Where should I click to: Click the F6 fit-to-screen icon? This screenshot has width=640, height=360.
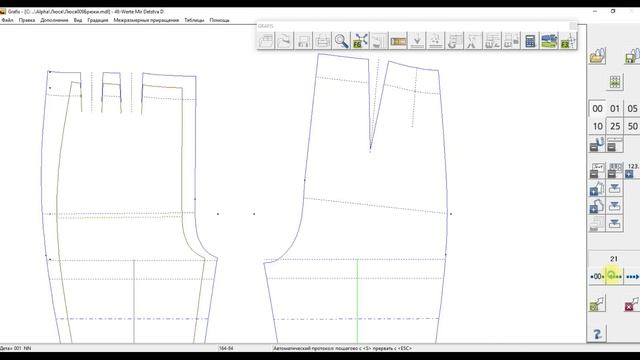(360, 41)
